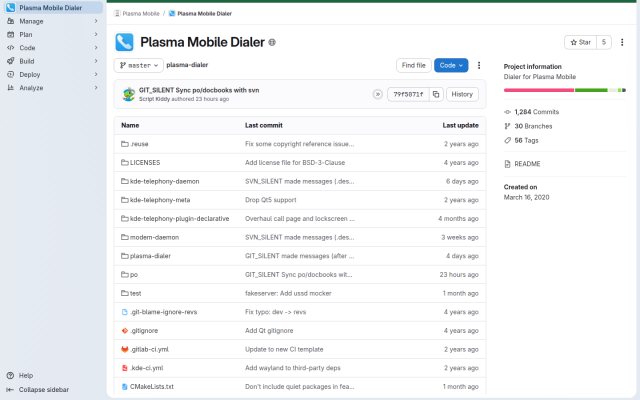Expand the Build sidebar section
This screenshot has height=400, width=640.
[x=53, y=61]
